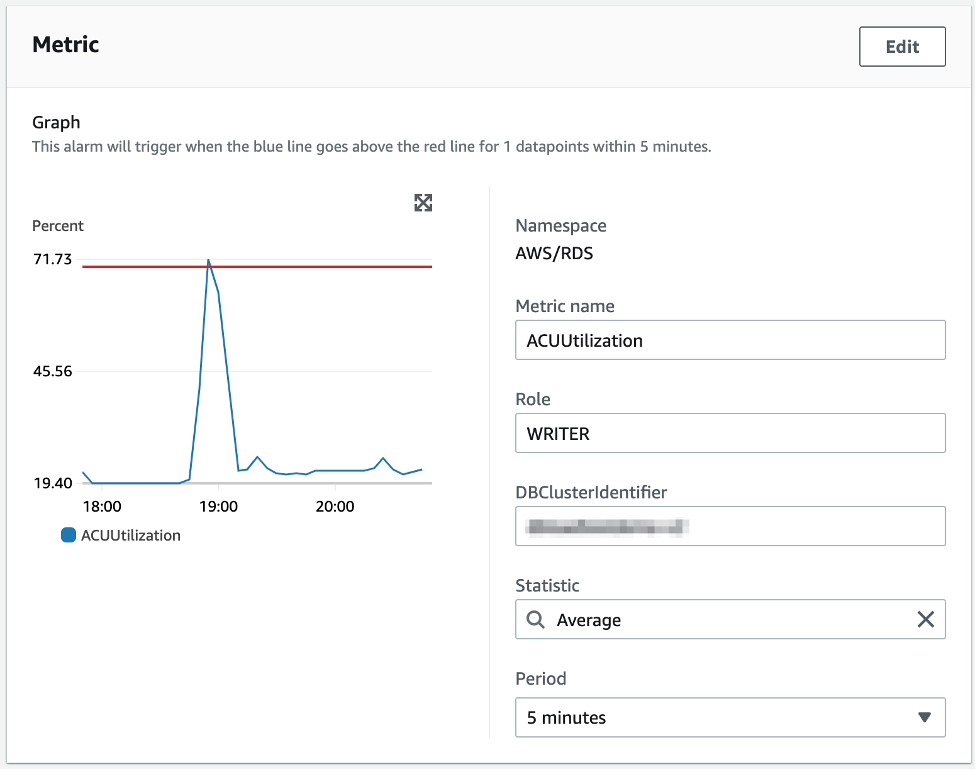Image resolution: width=977 pixels, height=770 pixels.
Task: Expand the 5 minutes period selector
Action: pyautogui.click(x=730, y=717)
